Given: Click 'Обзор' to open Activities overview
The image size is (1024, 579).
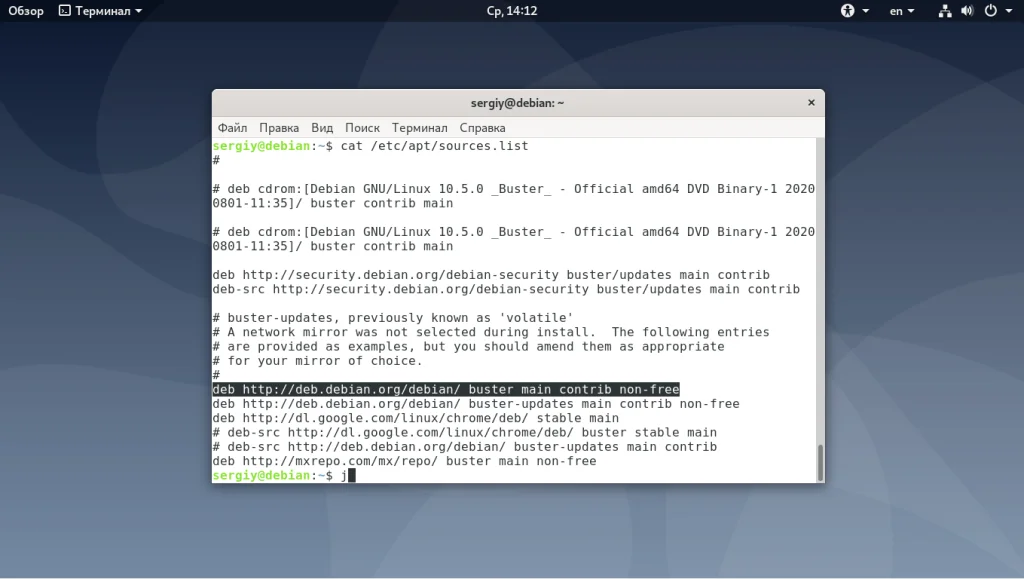Looking at the screenshot, I should [x=25, y=11].
